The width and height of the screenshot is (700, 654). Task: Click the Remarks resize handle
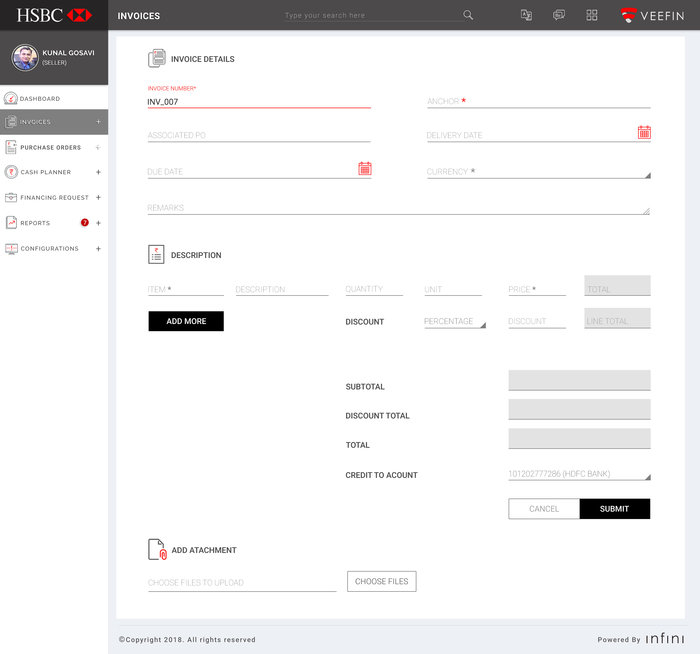pos(646,211)
